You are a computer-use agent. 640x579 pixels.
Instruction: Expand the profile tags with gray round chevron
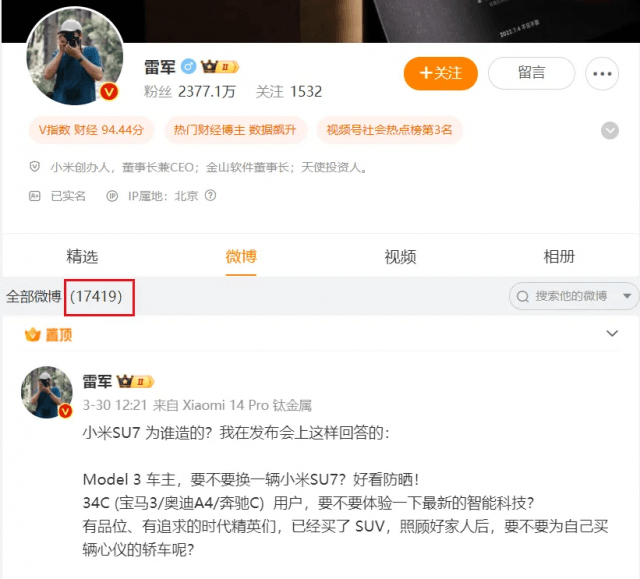pyautogui.click(x=610, y=131)
